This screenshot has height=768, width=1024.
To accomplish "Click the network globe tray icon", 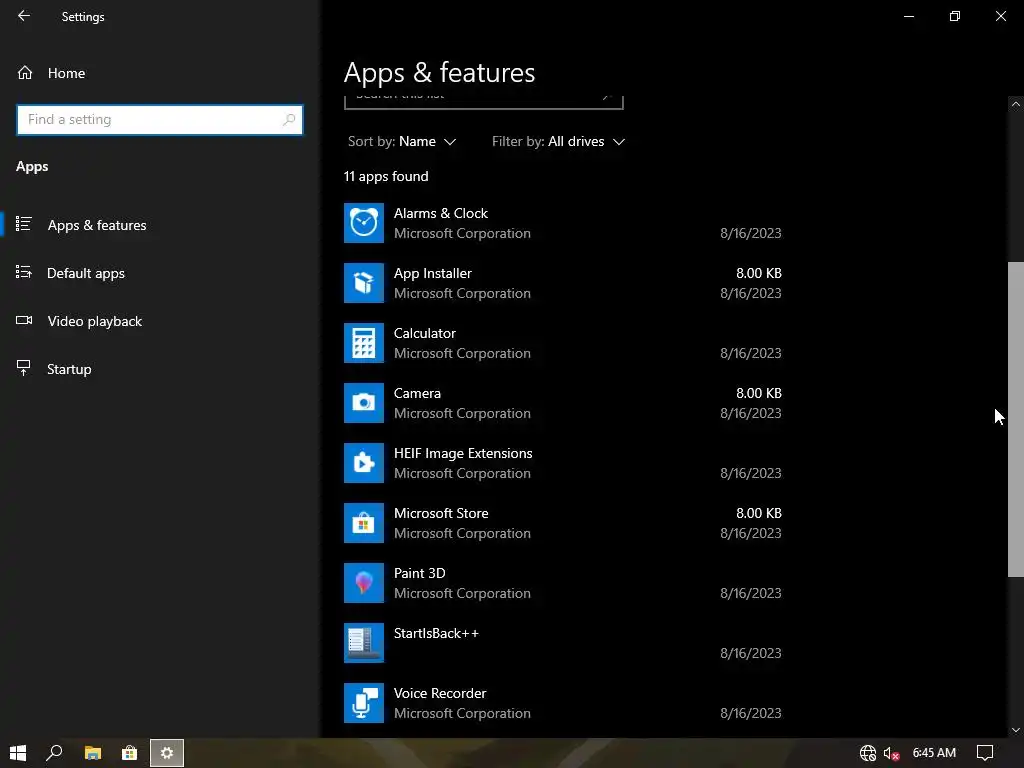I will click(867, 753).
